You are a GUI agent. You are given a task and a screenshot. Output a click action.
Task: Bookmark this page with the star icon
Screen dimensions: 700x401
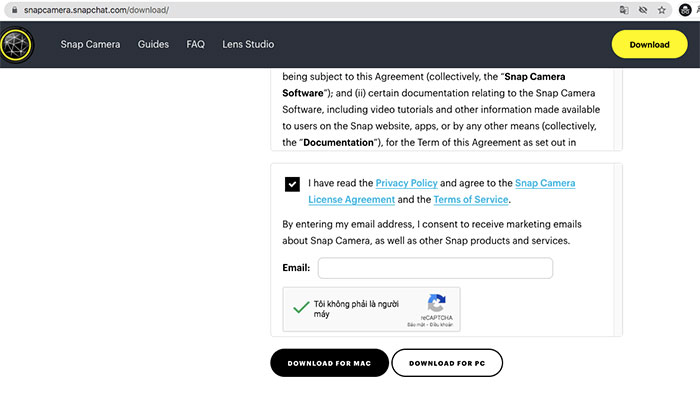tap(662, 10)
